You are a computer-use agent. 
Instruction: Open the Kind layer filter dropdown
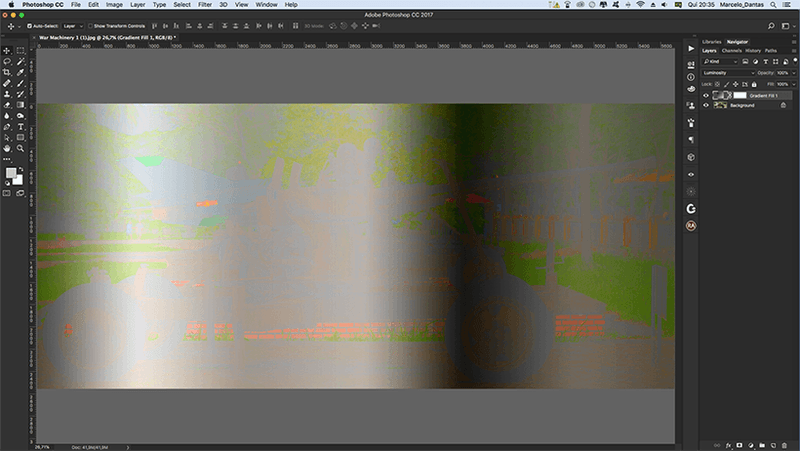click(x=720, y=62)
